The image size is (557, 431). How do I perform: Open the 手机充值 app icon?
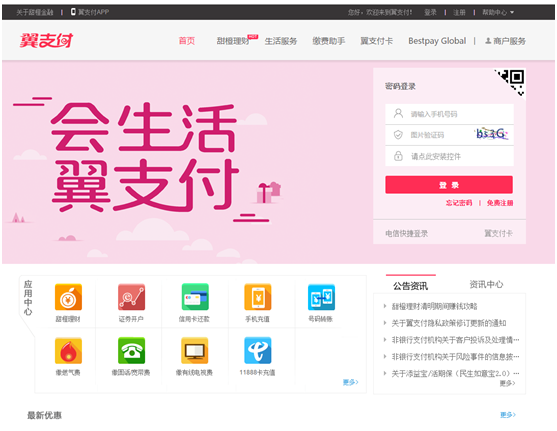pyautogui.click(x=258, y=297)
